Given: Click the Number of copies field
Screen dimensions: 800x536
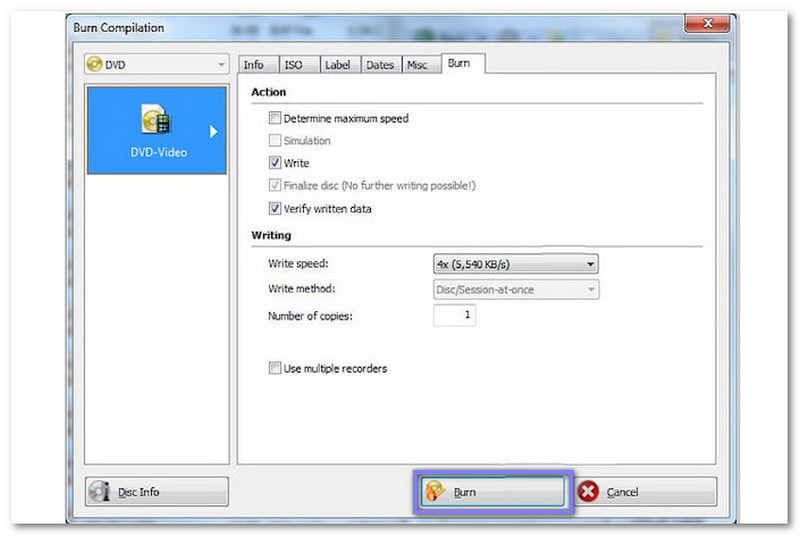Looking at the screenshot, I should (455, 315).
